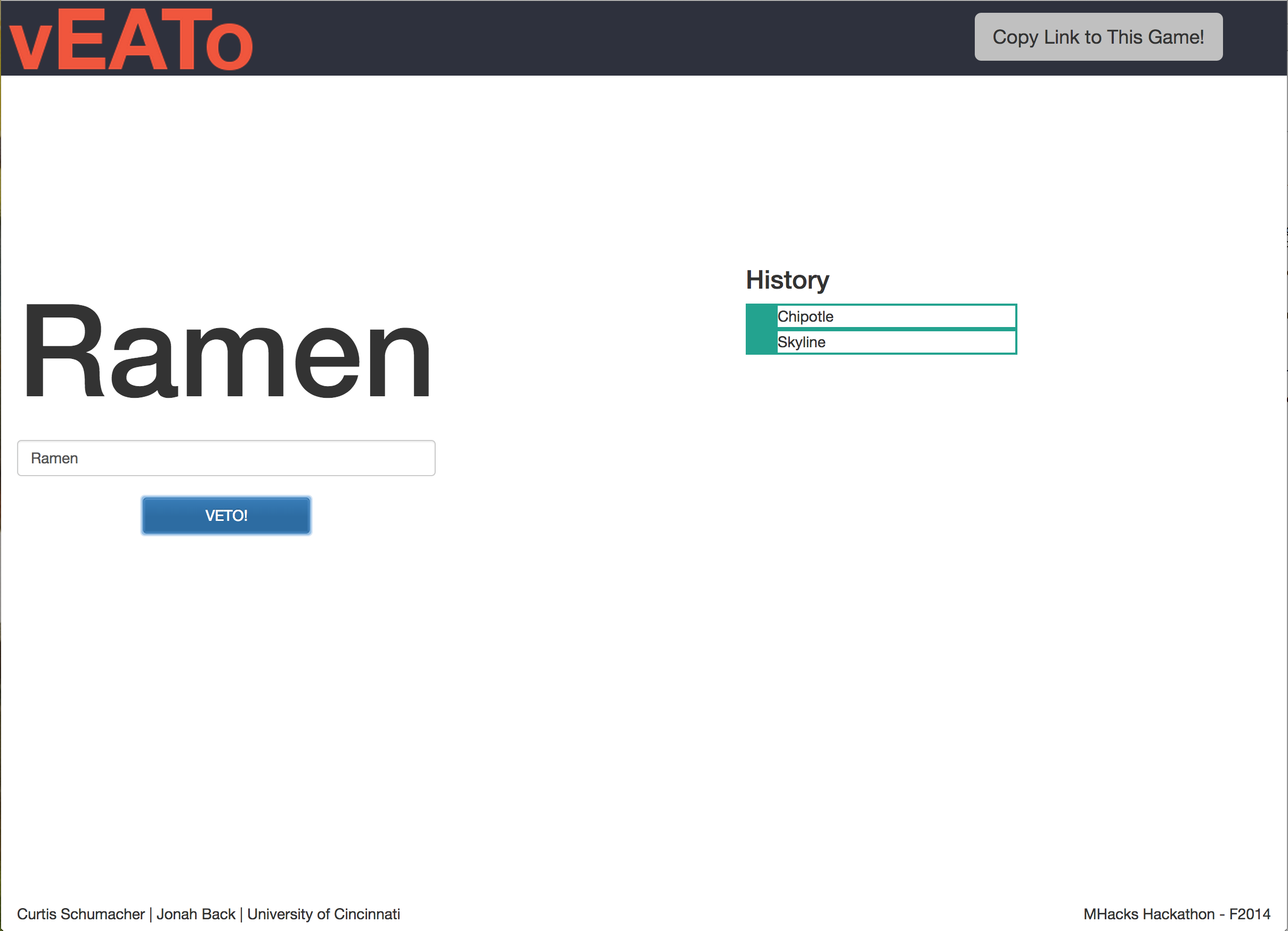Click Jonah Back in the footer
This screenshot has height=931, width=1288.
(x=195, y=914)
